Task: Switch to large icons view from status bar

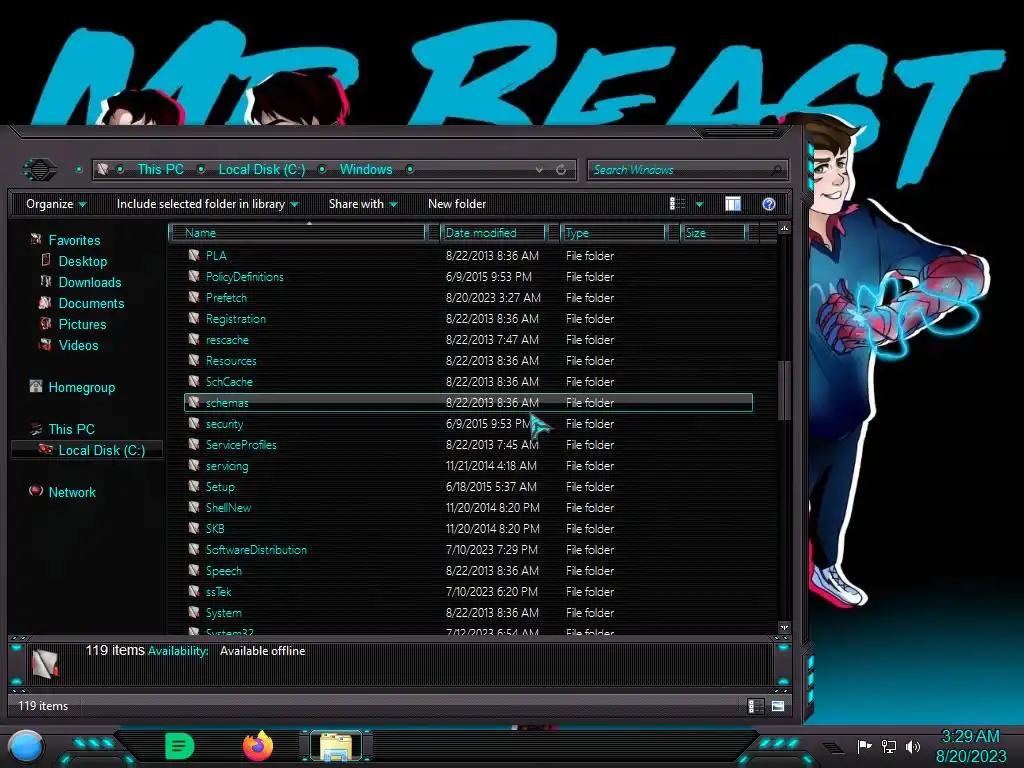Action: [778, 706]
